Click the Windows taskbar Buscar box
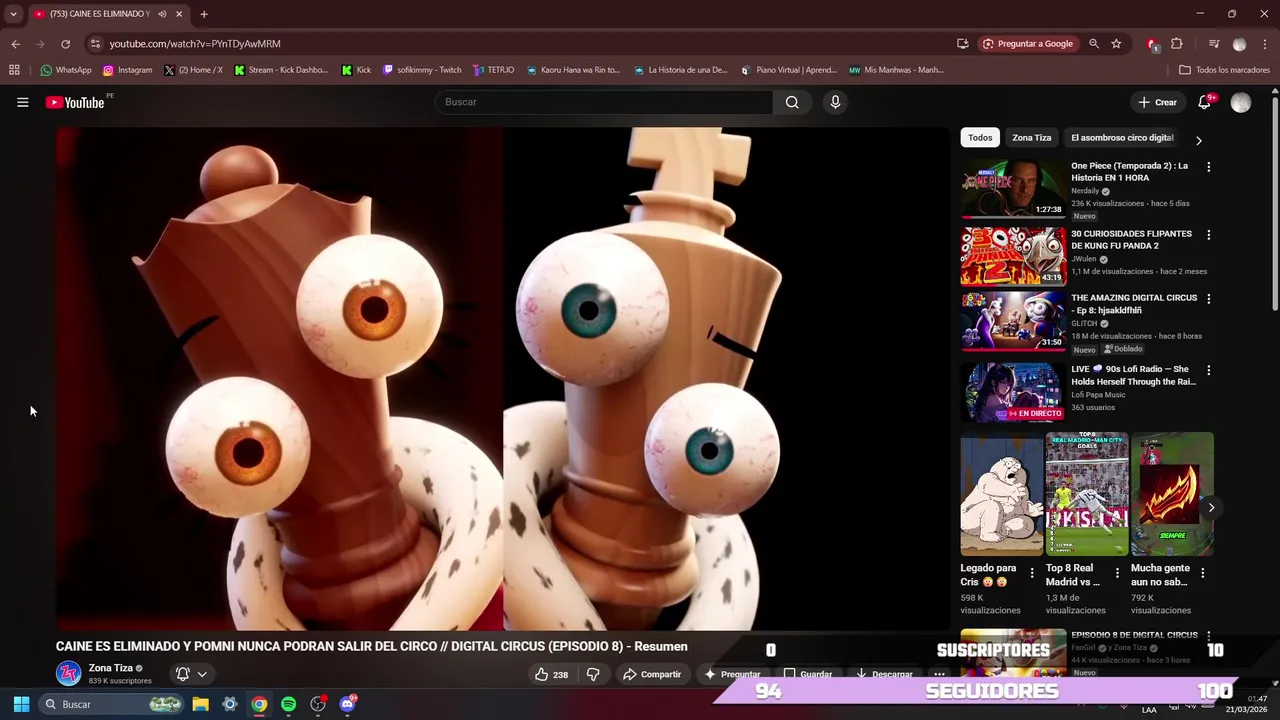Screen dimensions: 1280x720 click(112, 704)
